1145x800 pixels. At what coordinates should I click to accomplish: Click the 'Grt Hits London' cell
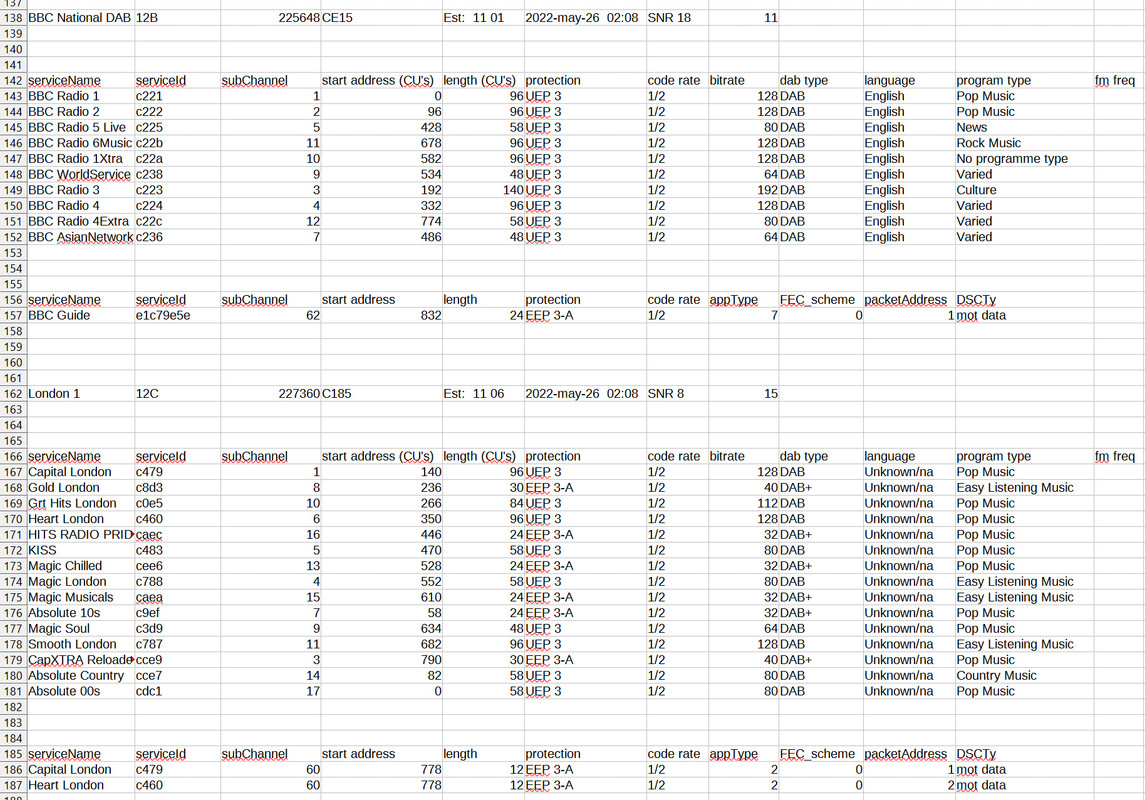(80, 504)
